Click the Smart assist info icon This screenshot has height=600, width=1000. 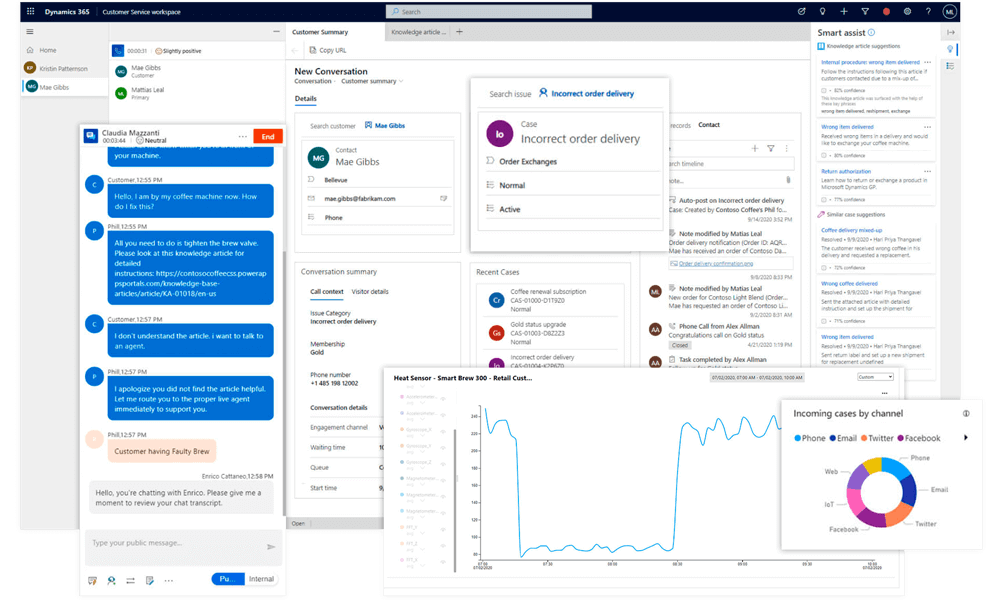(x=871, y=33)
